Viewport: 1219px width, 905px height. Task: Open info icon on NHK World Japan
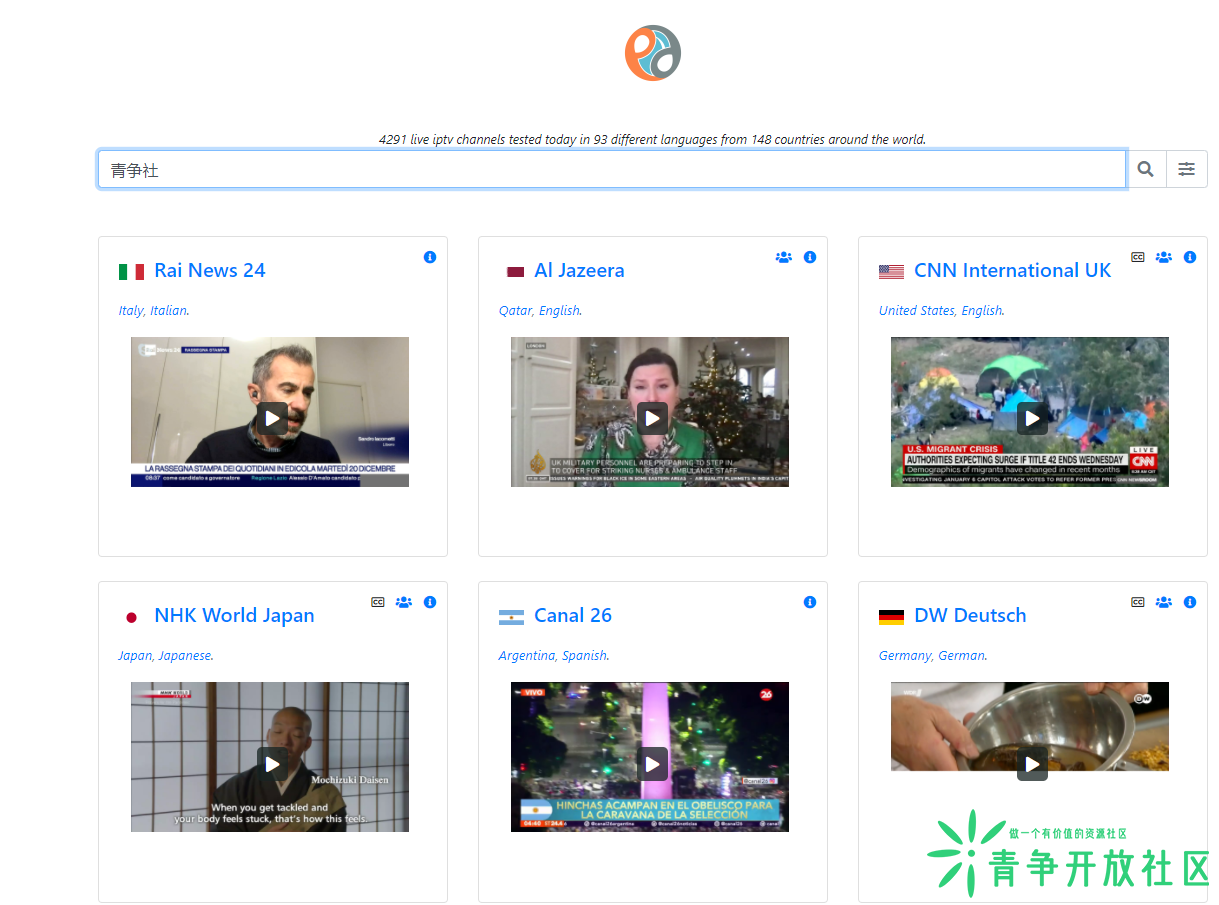pyautogui.click(x=430, y=602)
